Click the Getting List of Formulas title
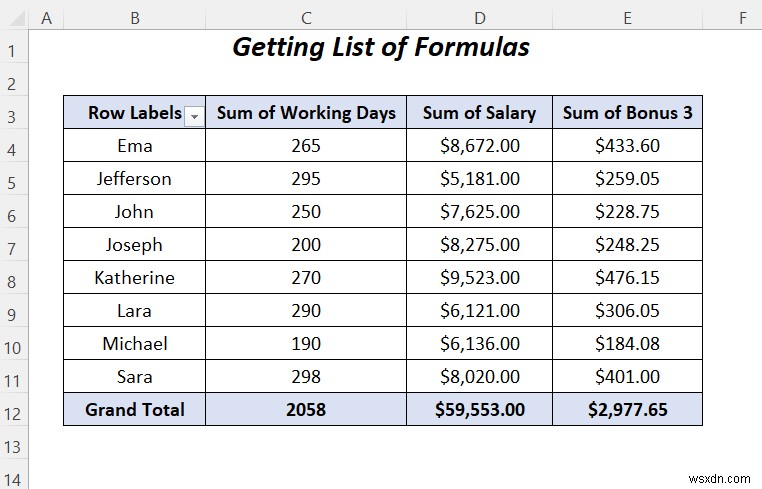This screenshot has height=489, width=762. (x=381, y=47)
